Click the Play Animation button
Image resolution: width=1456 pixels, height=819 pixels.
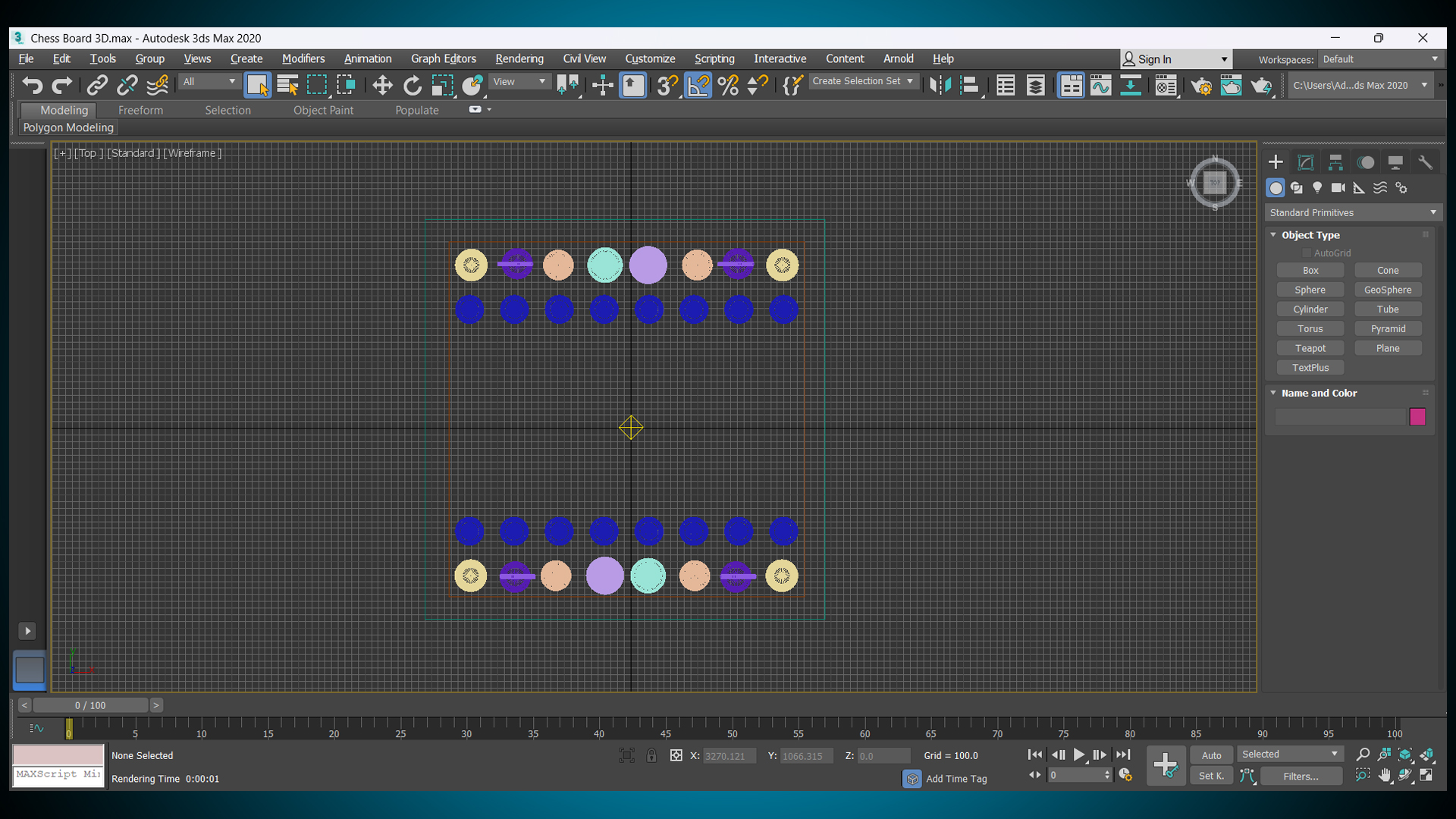click(1079, 755)
